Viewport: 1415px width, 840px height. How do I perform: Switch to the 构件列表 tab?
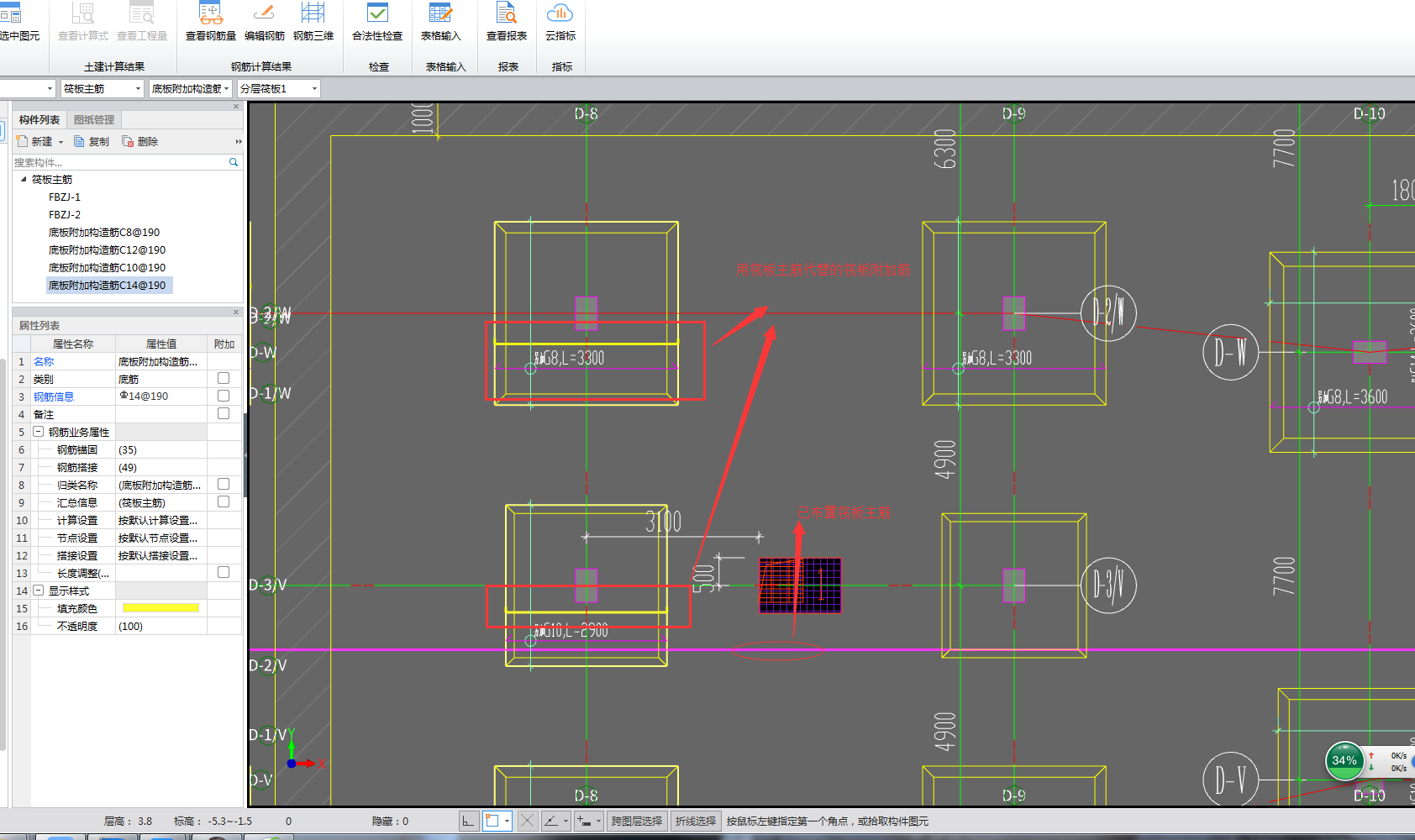pos(39,119)
